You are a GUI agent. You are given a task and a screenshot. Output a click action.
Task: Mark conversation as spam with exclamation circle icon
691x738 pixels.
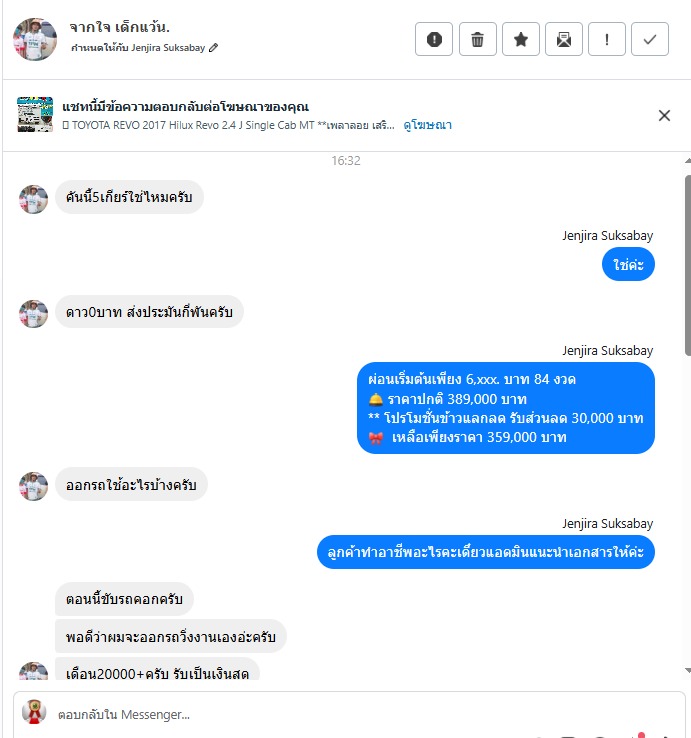click(x=434, y=39)
